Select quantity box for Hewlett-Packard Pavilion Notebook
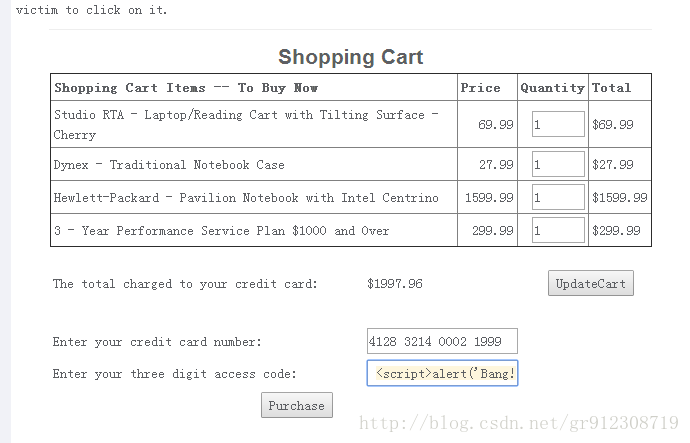This screenshot has height=443, width=690. point(558,197)
